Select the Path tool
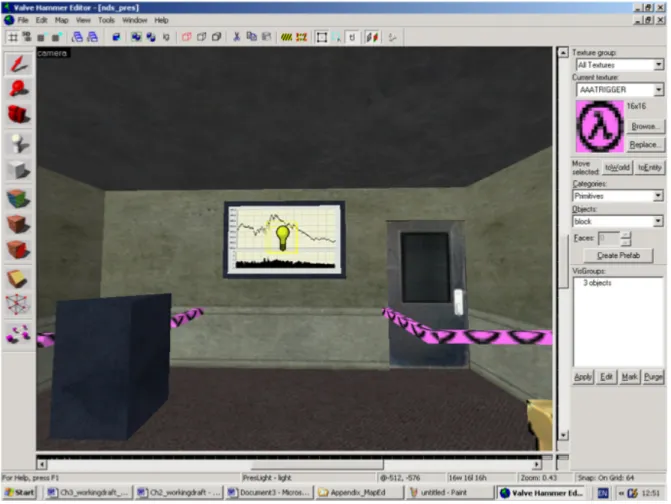 tap(18, 334)
